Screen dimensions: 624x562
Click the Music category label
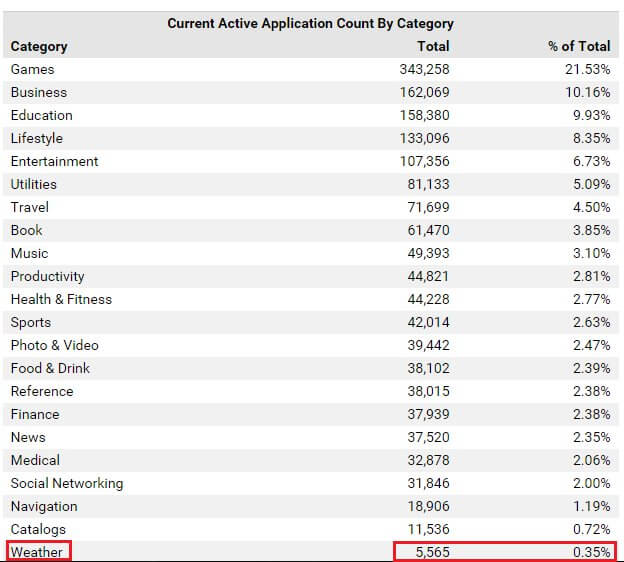[x=29, y=253]
